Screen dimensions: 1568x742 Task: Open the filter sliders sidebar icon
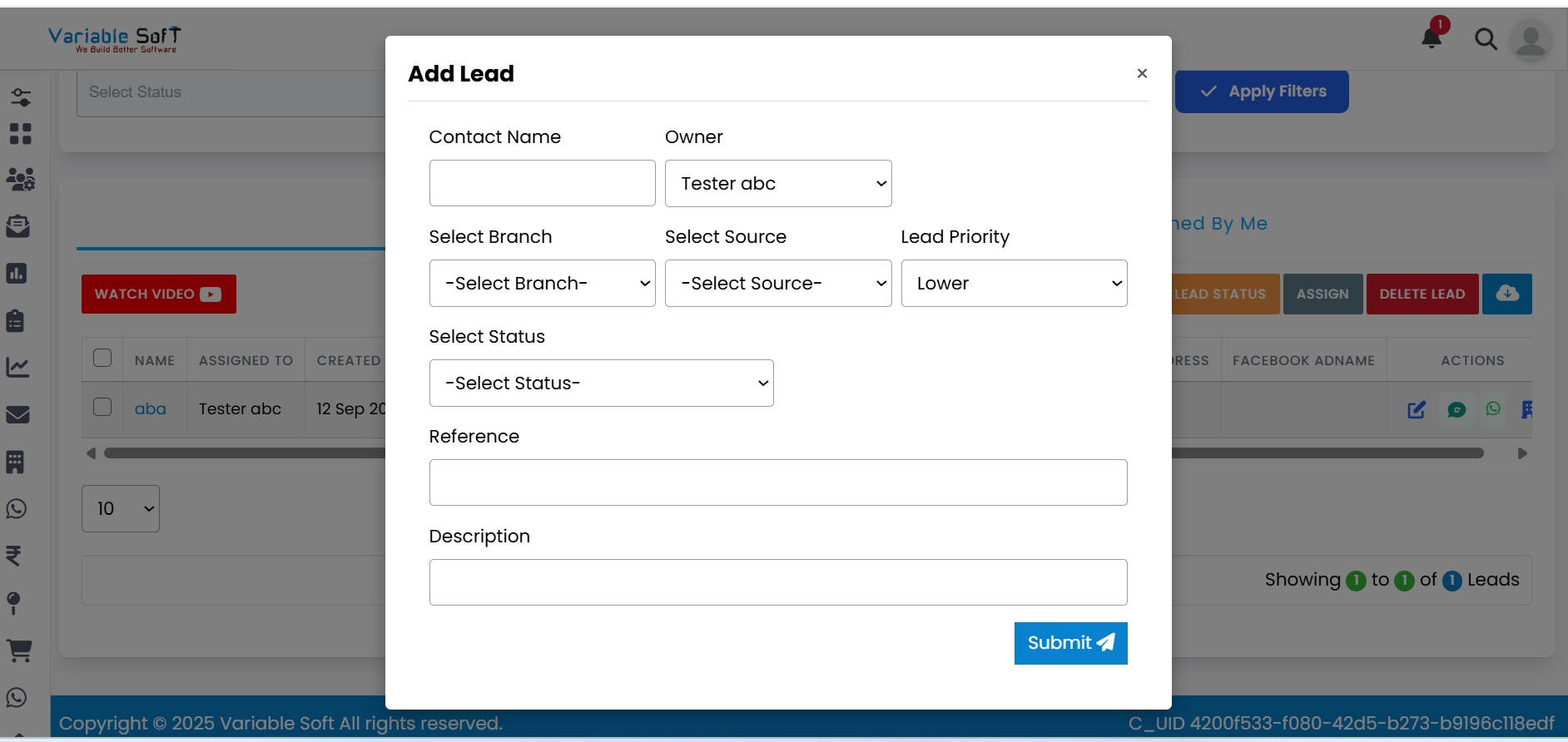pos(21,97)
